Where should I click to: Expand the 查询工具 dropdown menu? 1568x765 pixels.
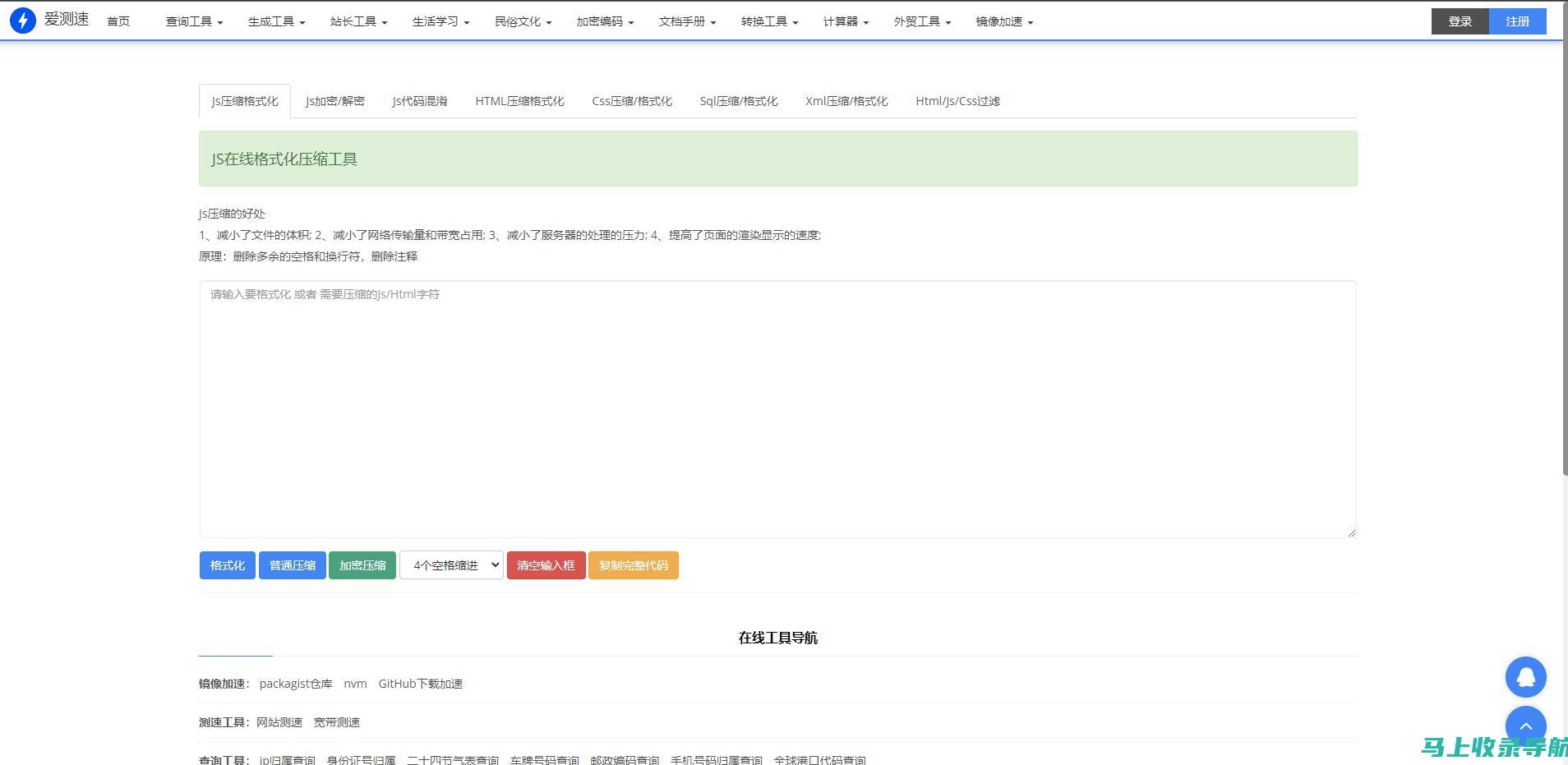tap(194, 21)
